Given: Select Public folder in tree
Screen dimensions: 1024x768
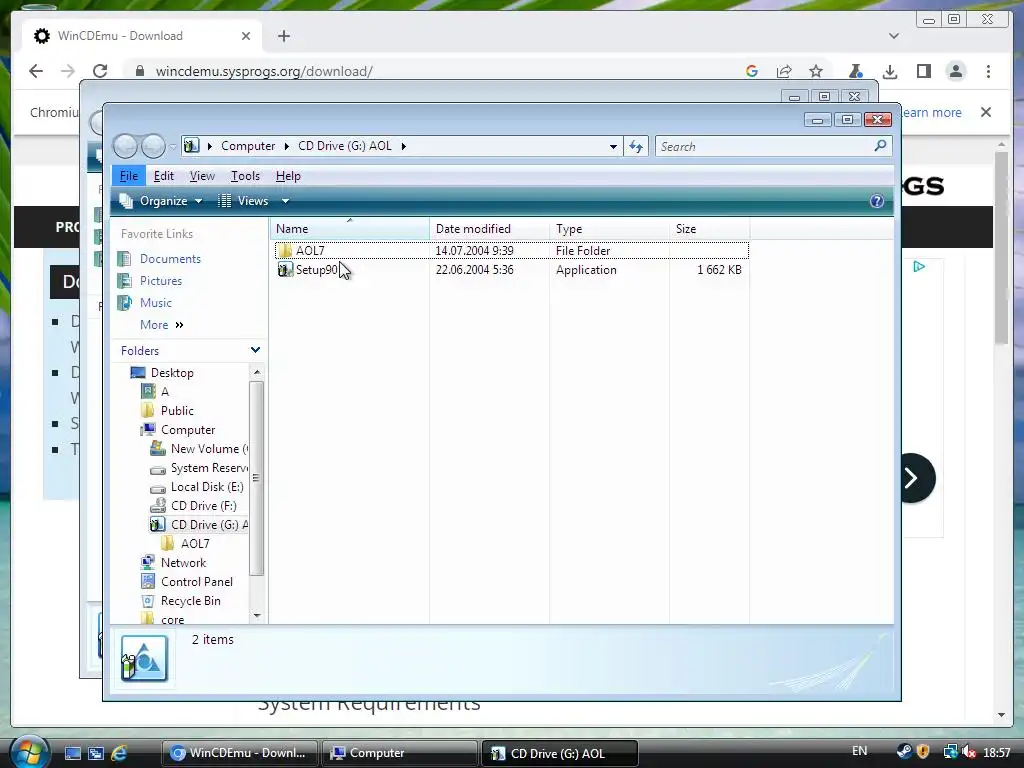Looking at the screenshot, I should pos(177,411).
